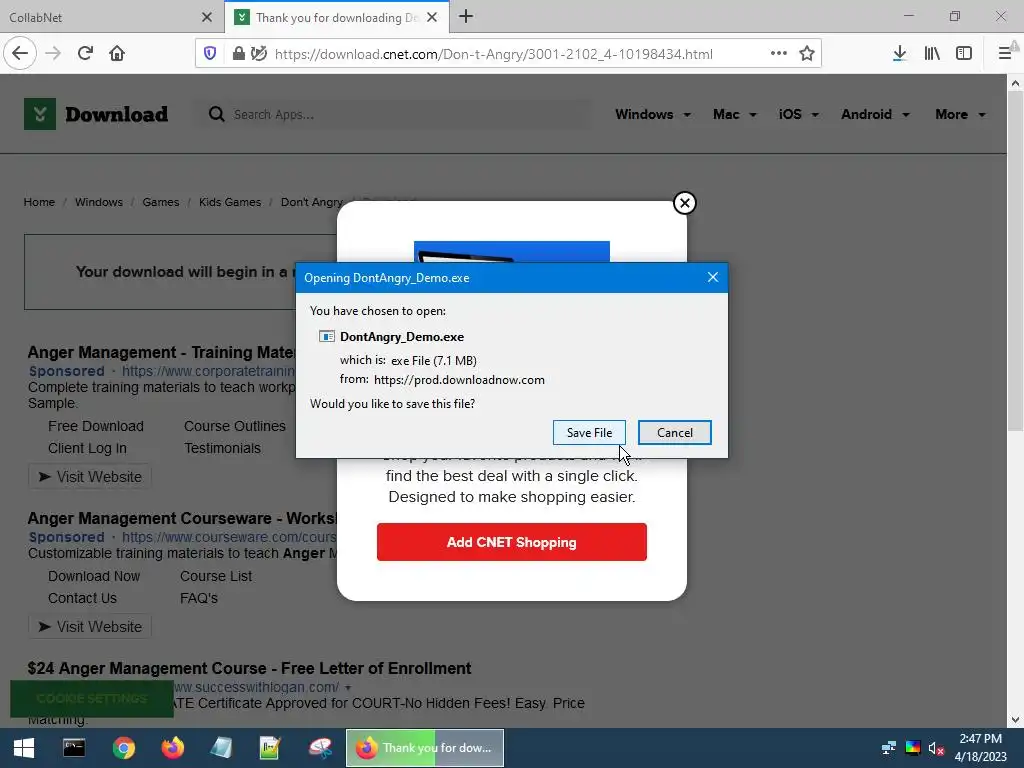Show site security padlock info

pyautogui.click(x=238, y=54)
